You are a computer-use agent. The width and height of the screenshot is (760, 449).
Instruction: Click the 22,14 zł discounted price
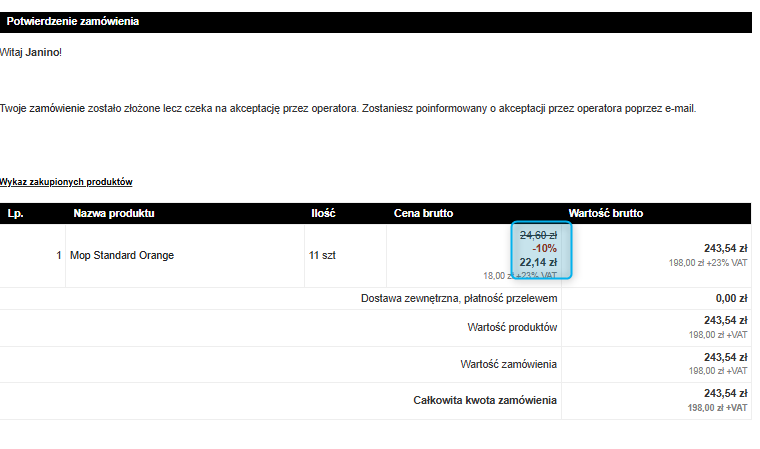coord(538,262)
